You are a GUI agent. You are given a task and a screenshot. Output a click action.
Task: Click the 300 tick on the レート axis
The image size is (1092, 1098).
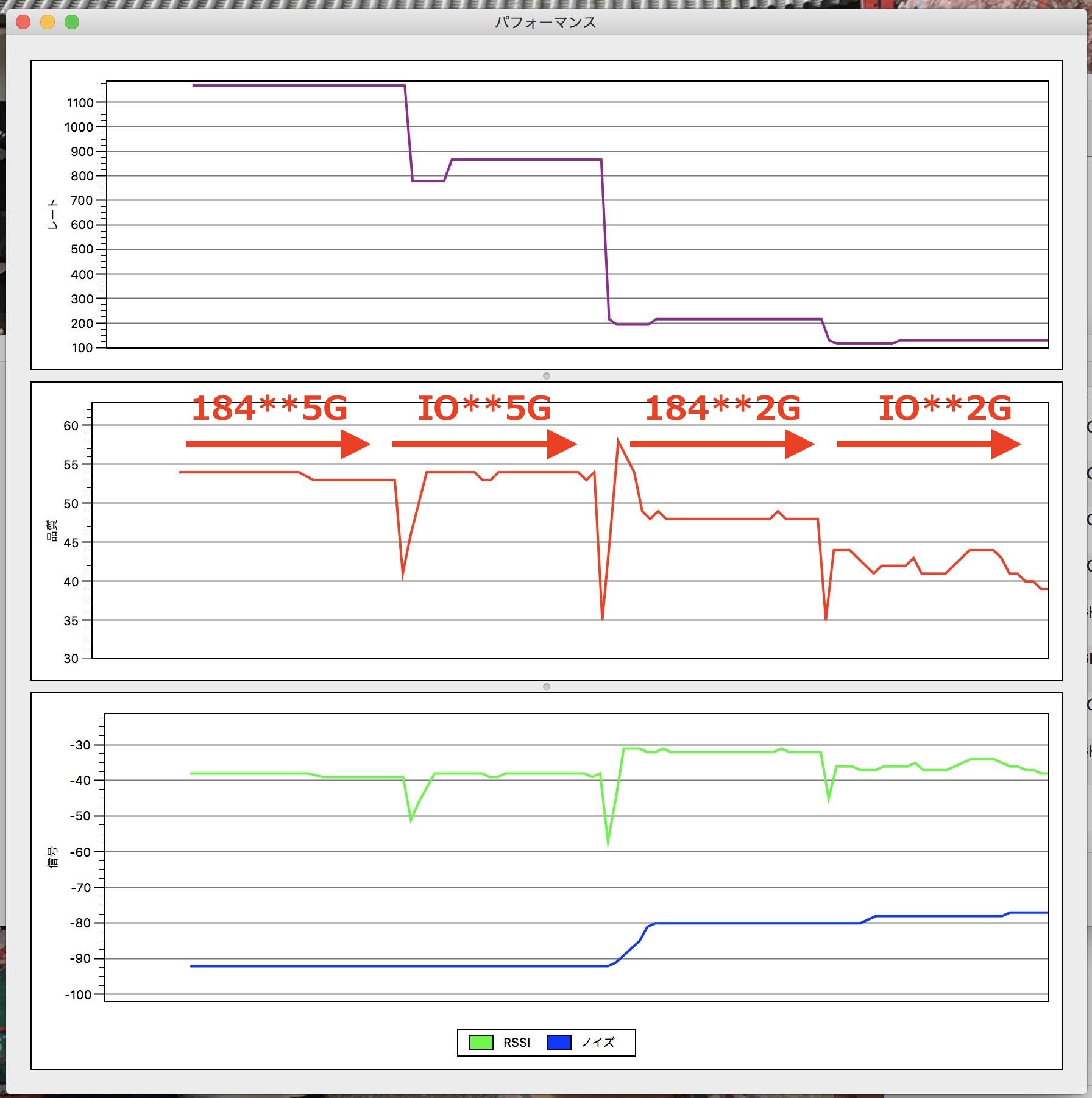point(82,299)
